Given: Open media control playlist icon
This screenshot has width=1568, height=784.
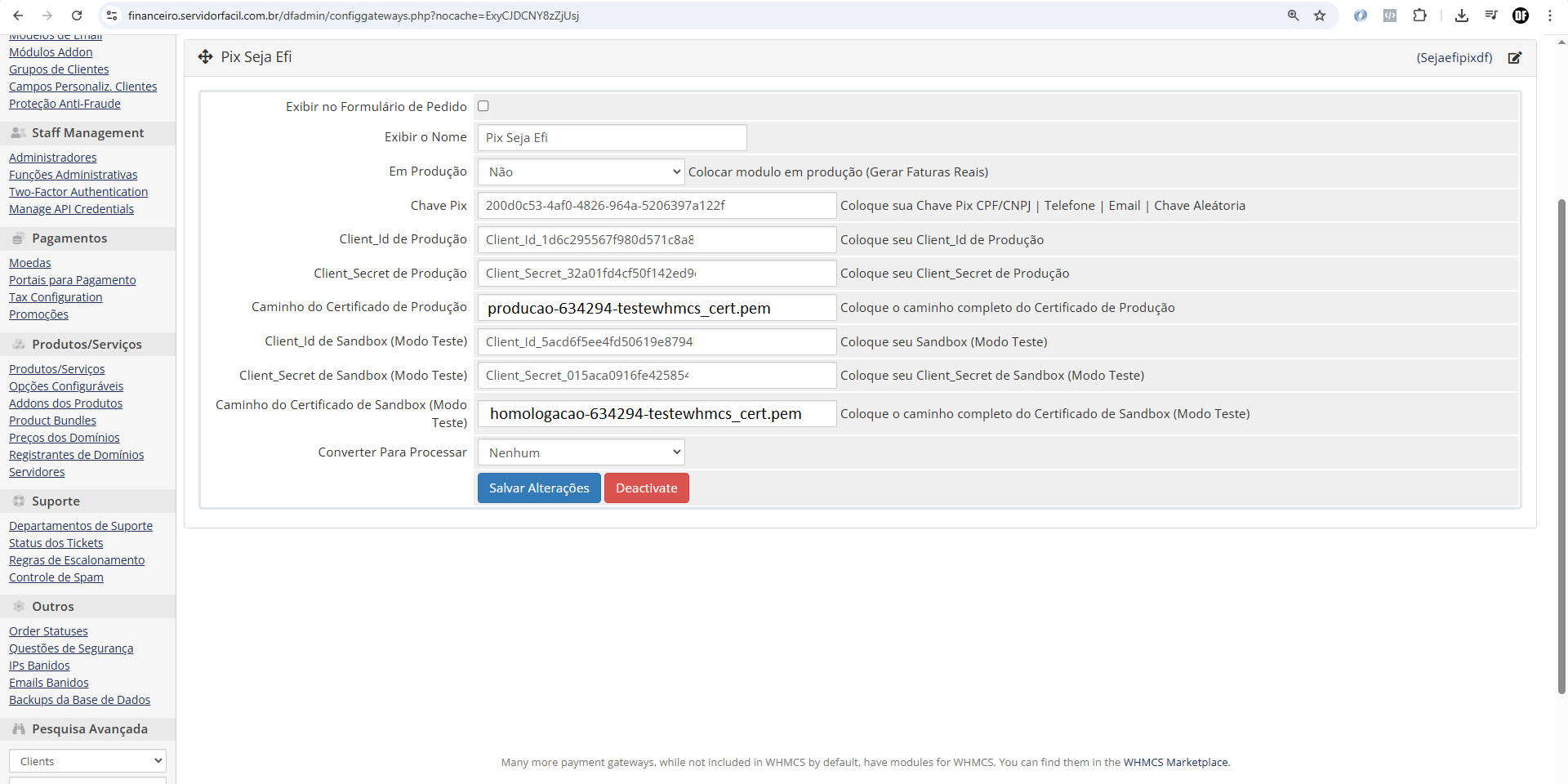Looking at the screenshot, I should (1491, 16).
